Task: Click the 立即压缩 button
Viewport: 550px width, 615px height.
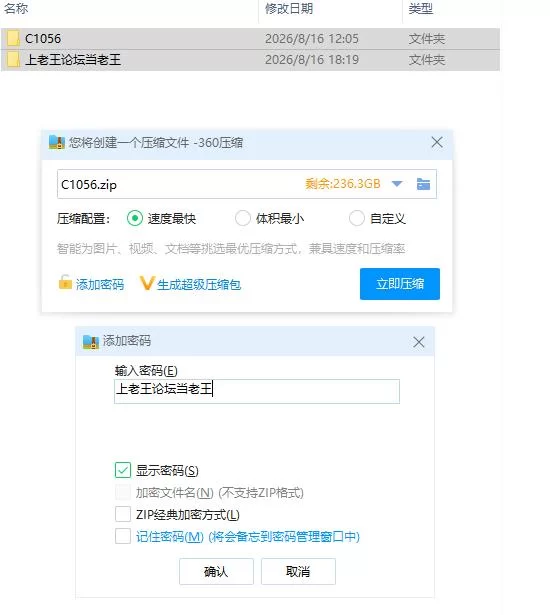Action: coord(400,284)
